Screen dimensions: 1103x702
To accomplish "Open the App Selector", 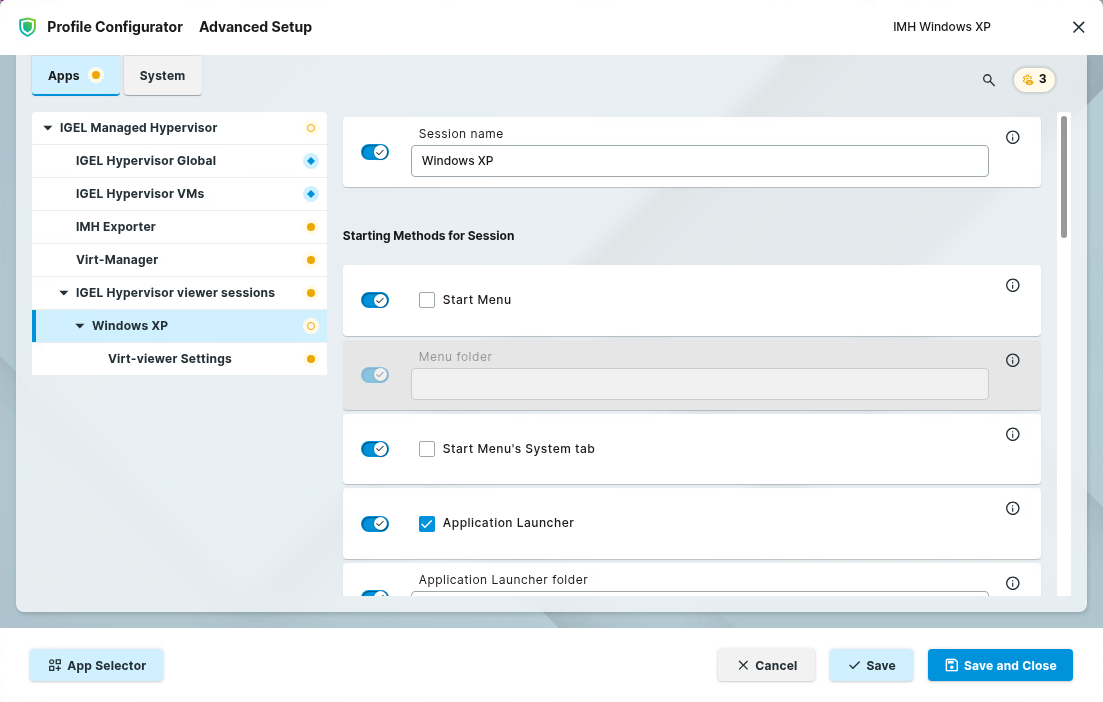I will pyautogui.click(x=96, y=665).
